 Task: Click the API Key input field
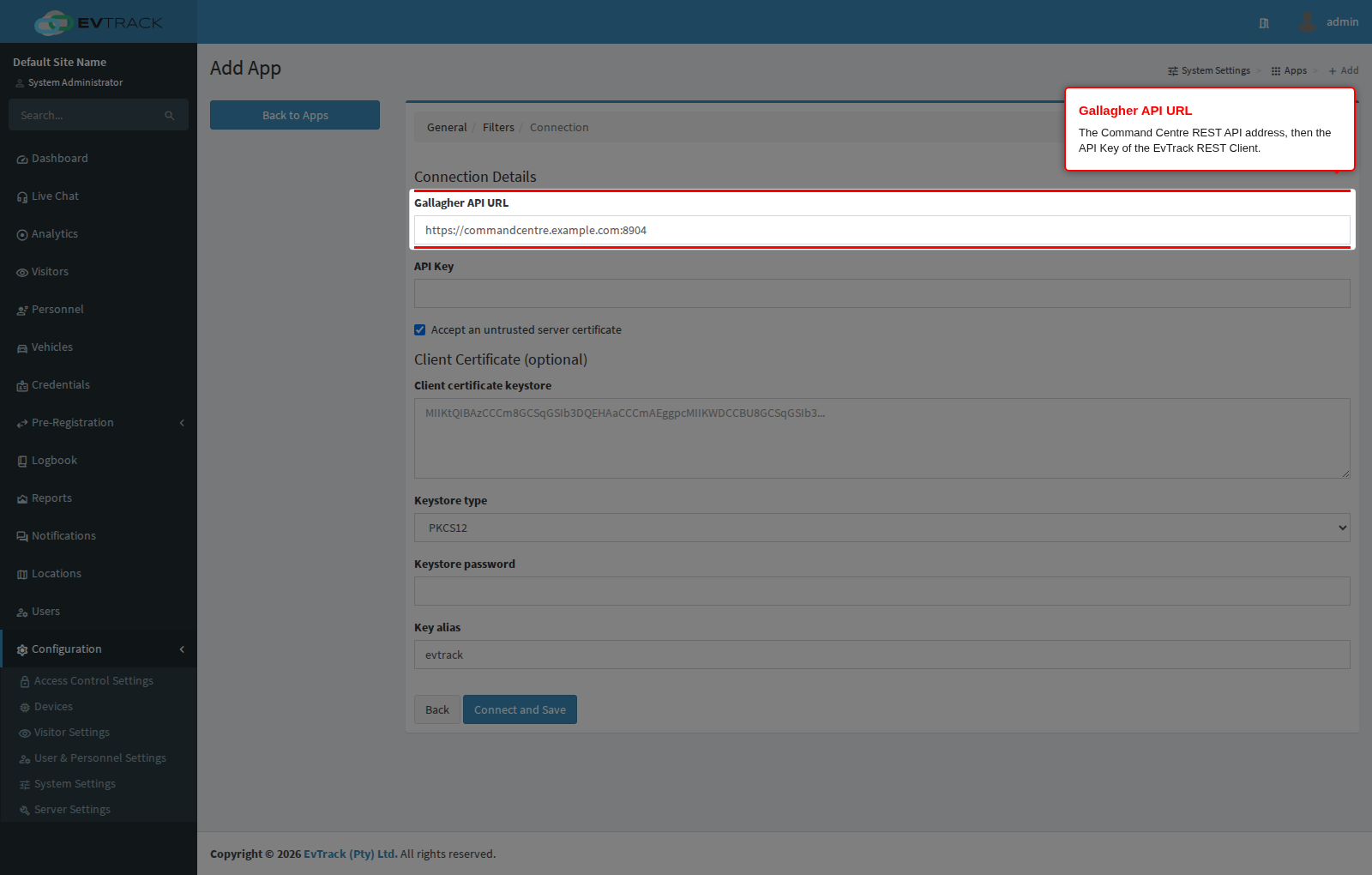[x=882, y=293]
